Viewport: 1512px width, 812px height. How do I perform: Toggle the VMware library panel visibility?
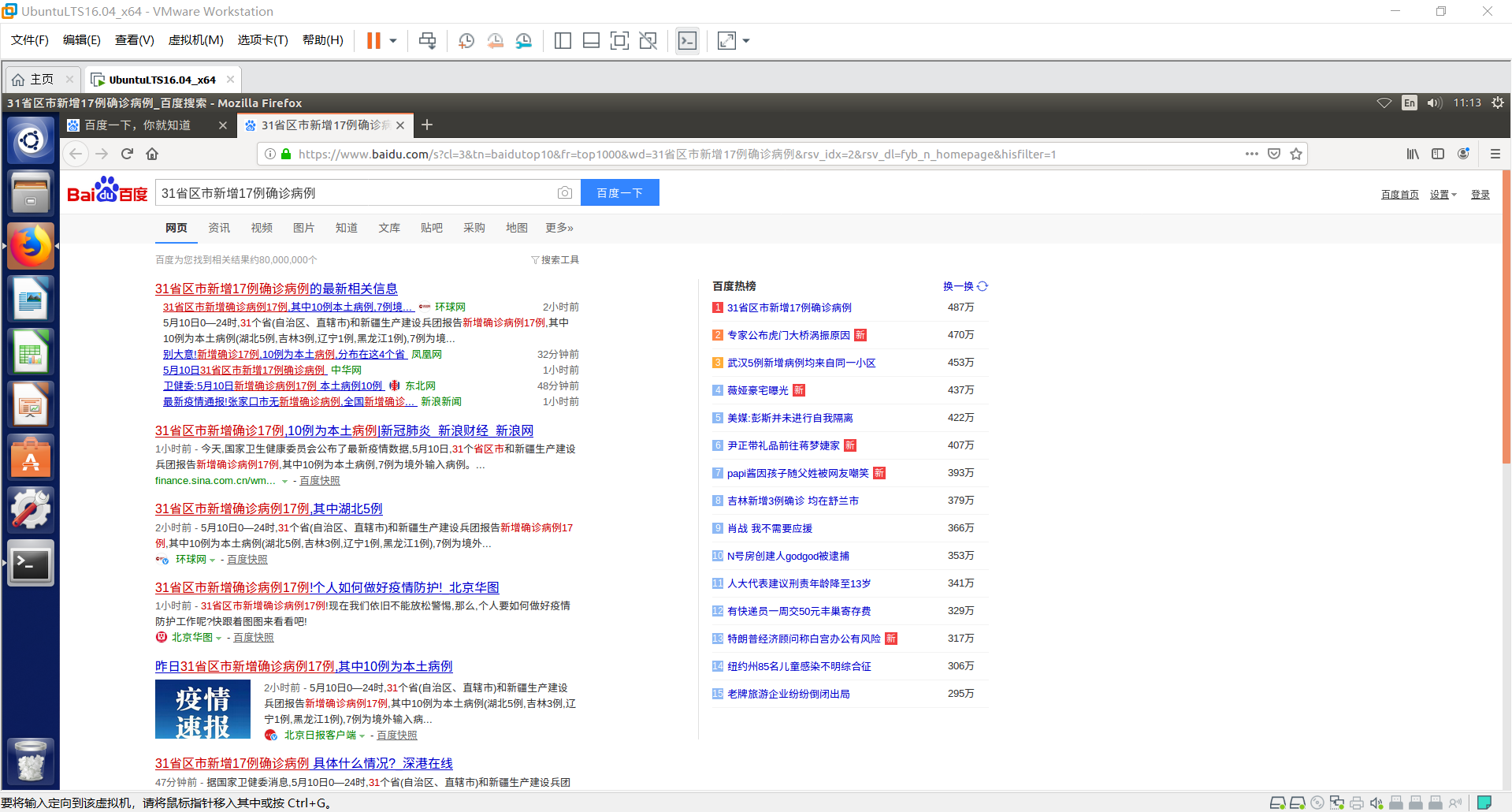563,40
